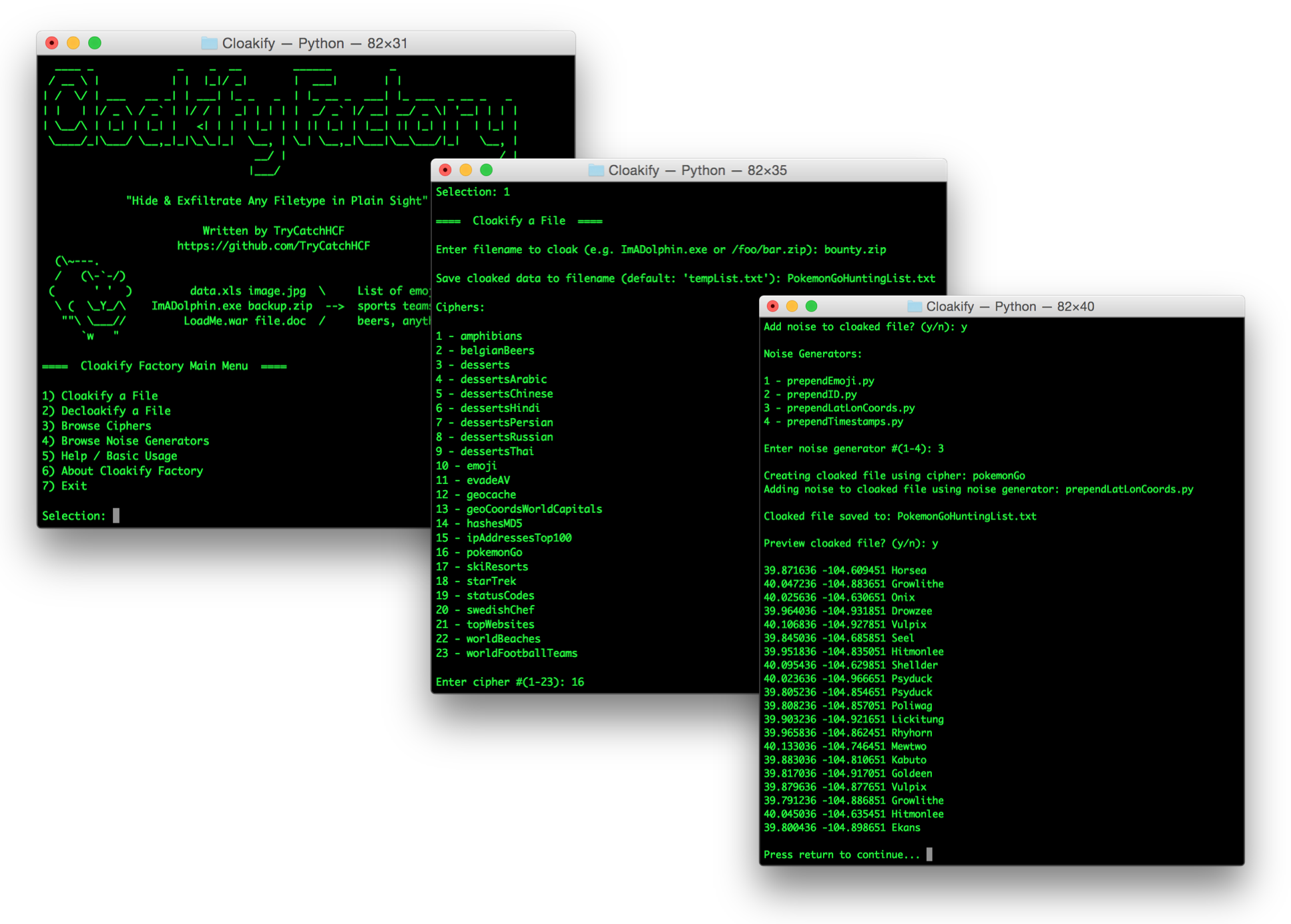Click cipher '18 - starTrek'
Screen dimensions: 1291x924
(x=475, y=581)
